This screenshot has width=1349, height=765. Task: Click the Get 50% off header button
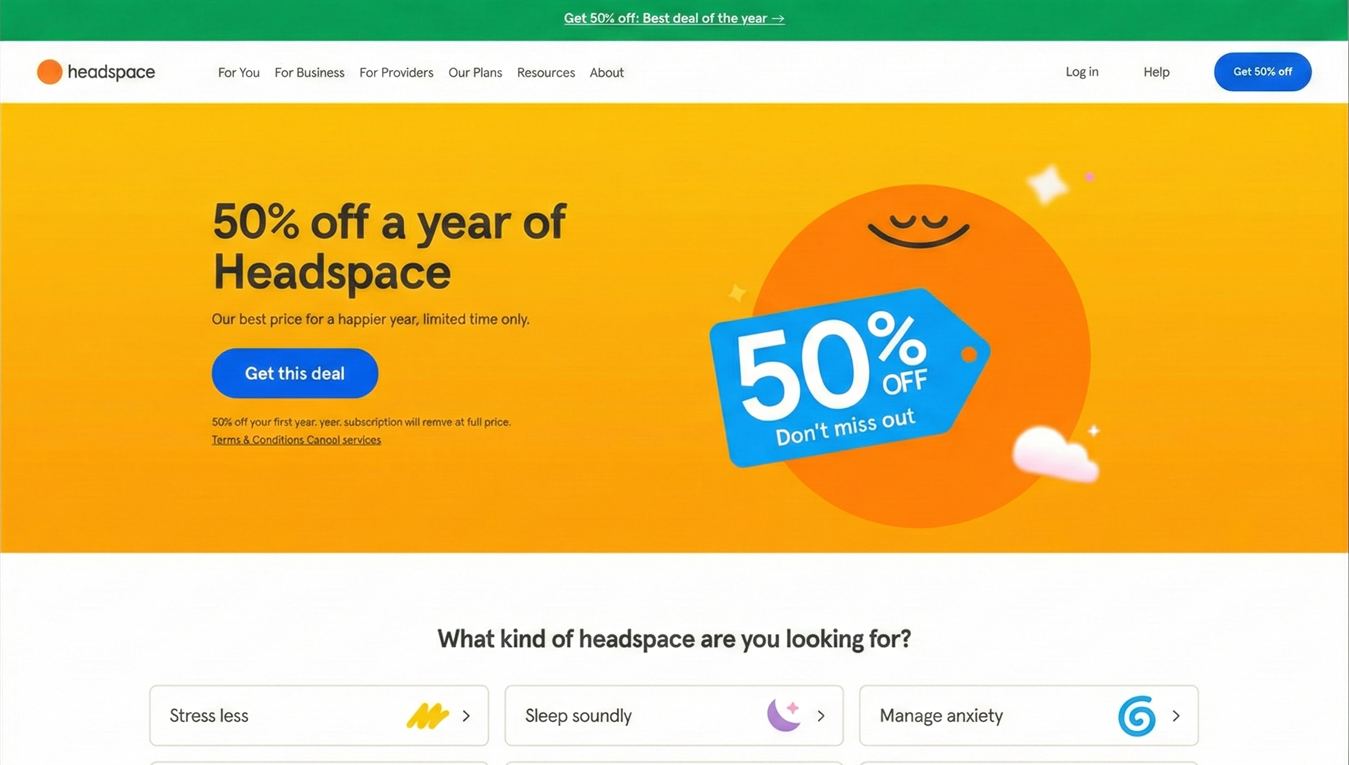[1263, 72]
